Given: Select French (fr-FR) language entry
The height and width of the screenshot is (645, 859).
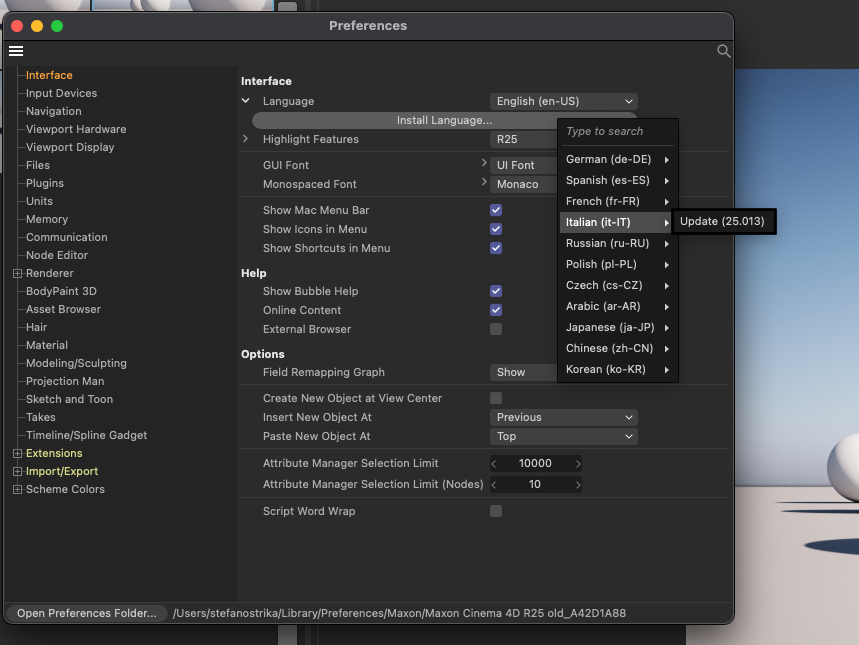Looking at the screenshot, I should coord(618,201).
